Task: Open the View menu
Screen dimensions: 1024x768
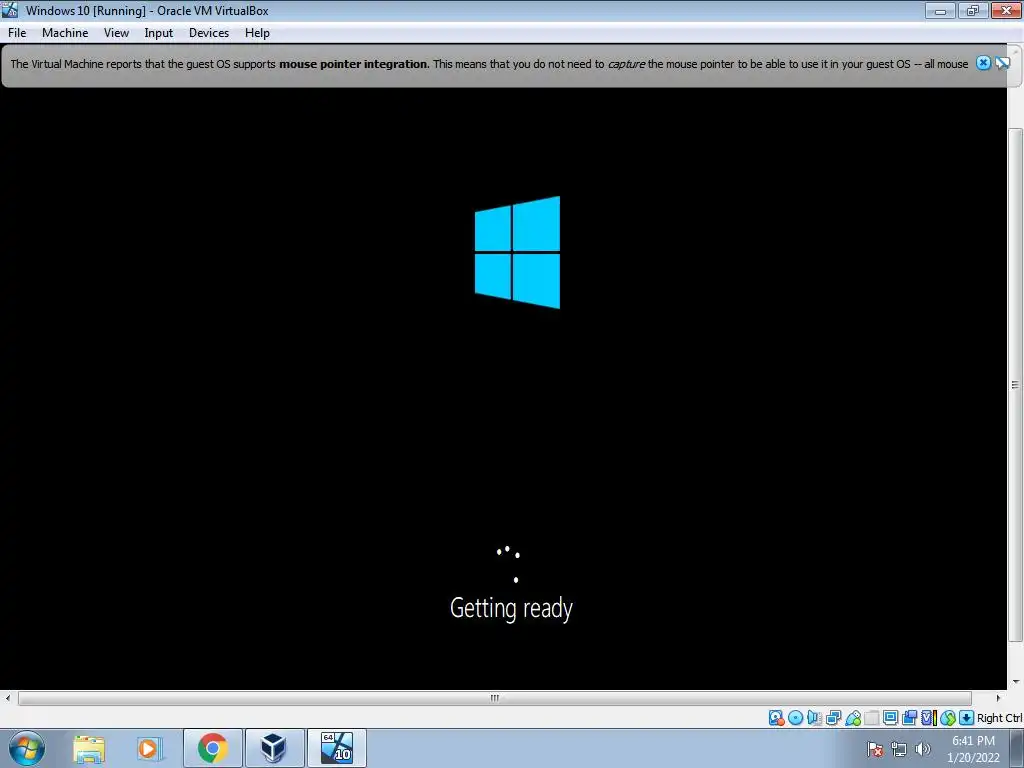Action: (116, 33)
